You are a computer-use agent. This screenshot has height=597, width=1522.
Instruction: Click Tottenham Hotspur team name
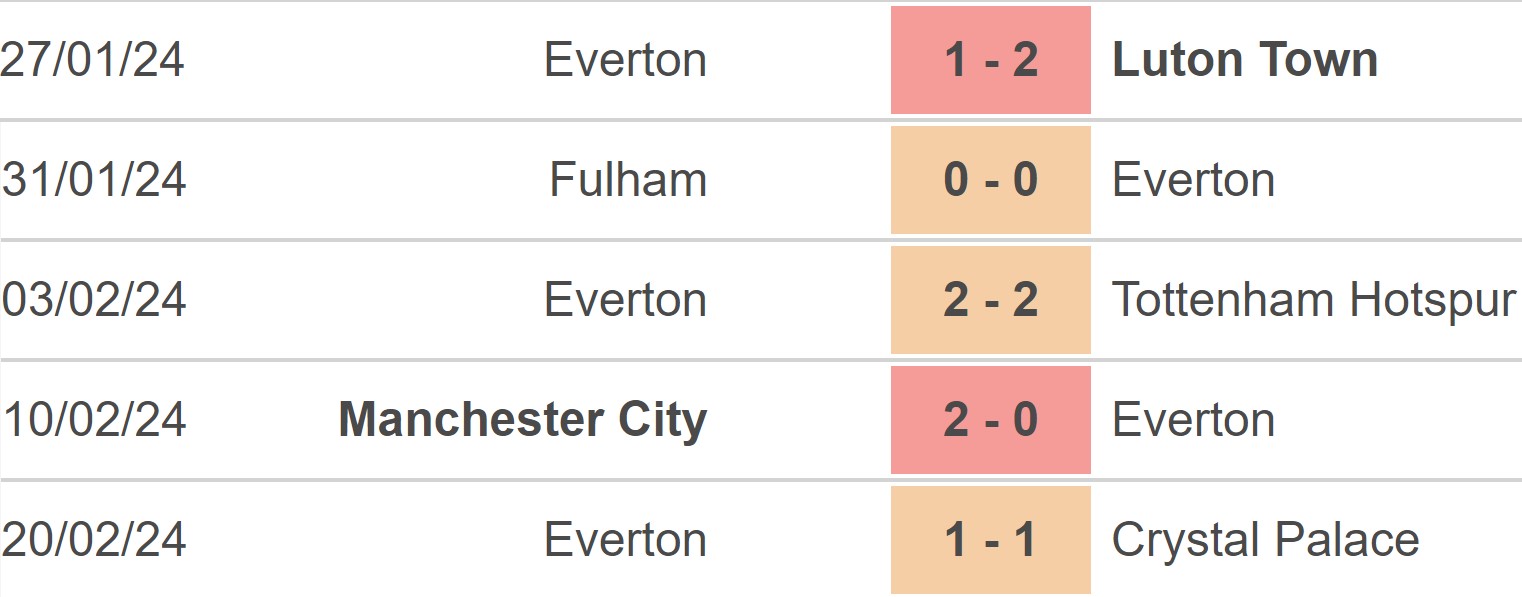(1314, 300)
